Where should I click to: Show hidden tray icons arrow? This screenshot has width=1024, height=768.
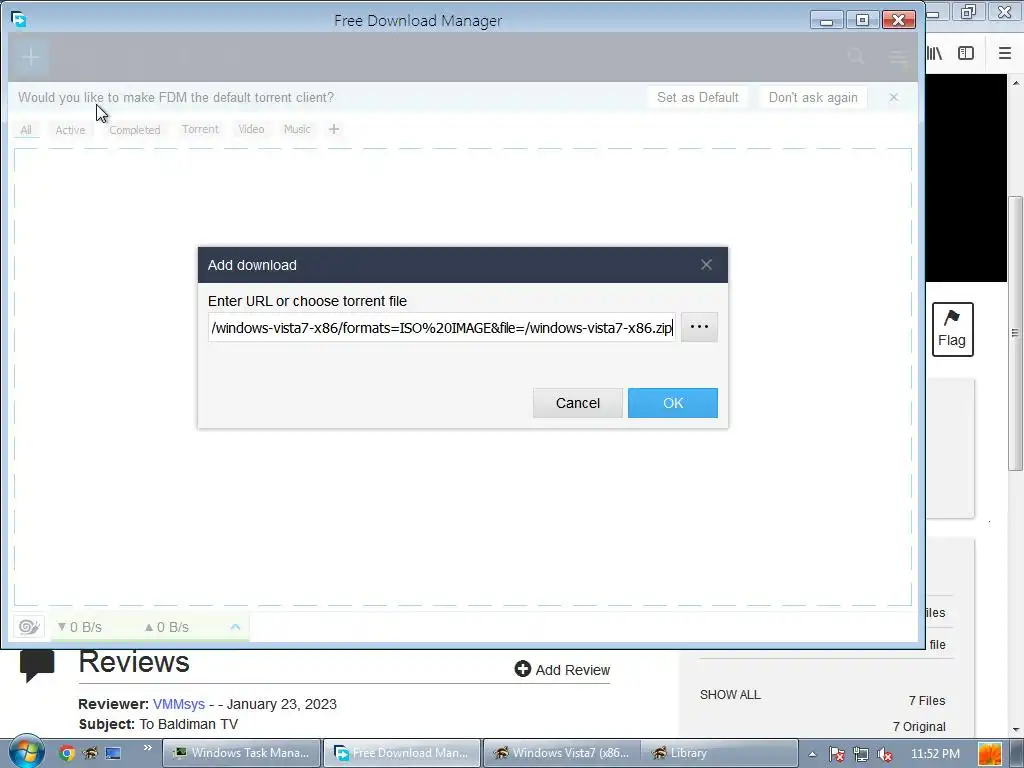pos(812,754)
